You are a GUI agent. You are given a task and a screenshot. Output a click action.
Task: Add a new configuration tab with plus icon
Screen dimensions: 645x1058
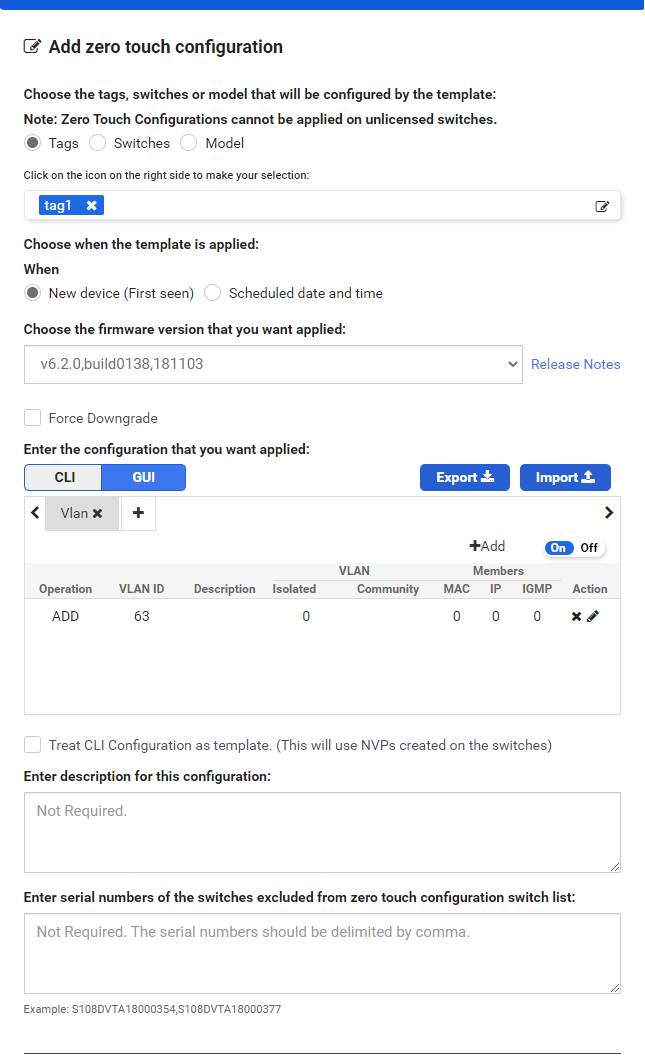tap(138, 513)
